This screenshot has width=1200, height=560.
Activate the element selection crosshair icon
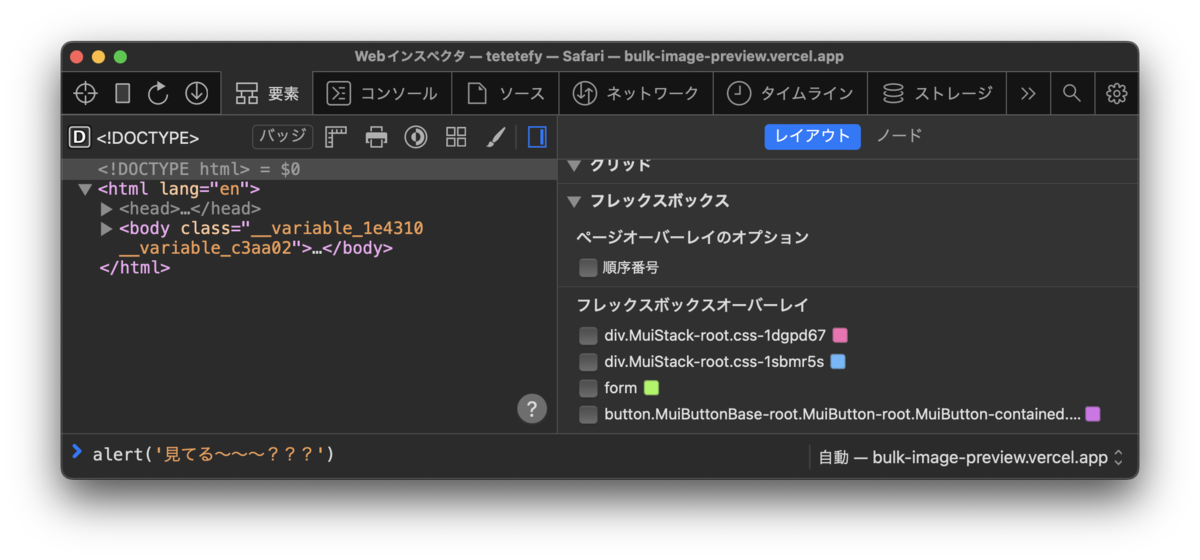pos(86,93)
